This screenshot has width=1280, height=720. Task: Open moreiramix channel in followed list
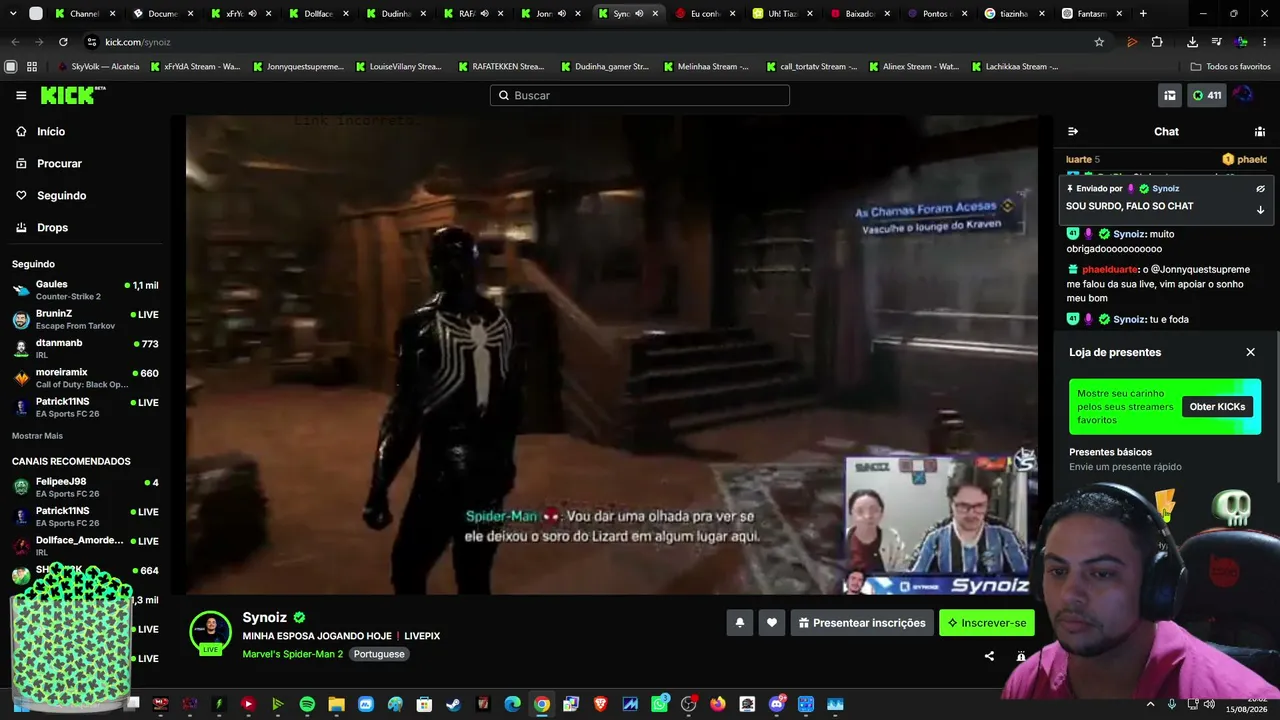tap(86, 378)
